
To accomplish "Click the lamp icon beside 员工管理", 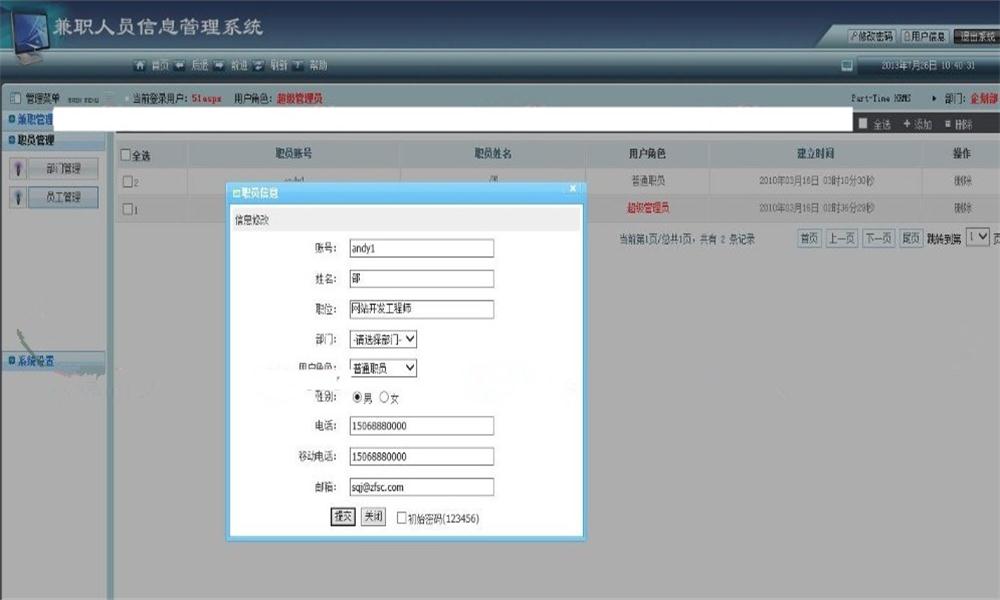I will 17,197.
